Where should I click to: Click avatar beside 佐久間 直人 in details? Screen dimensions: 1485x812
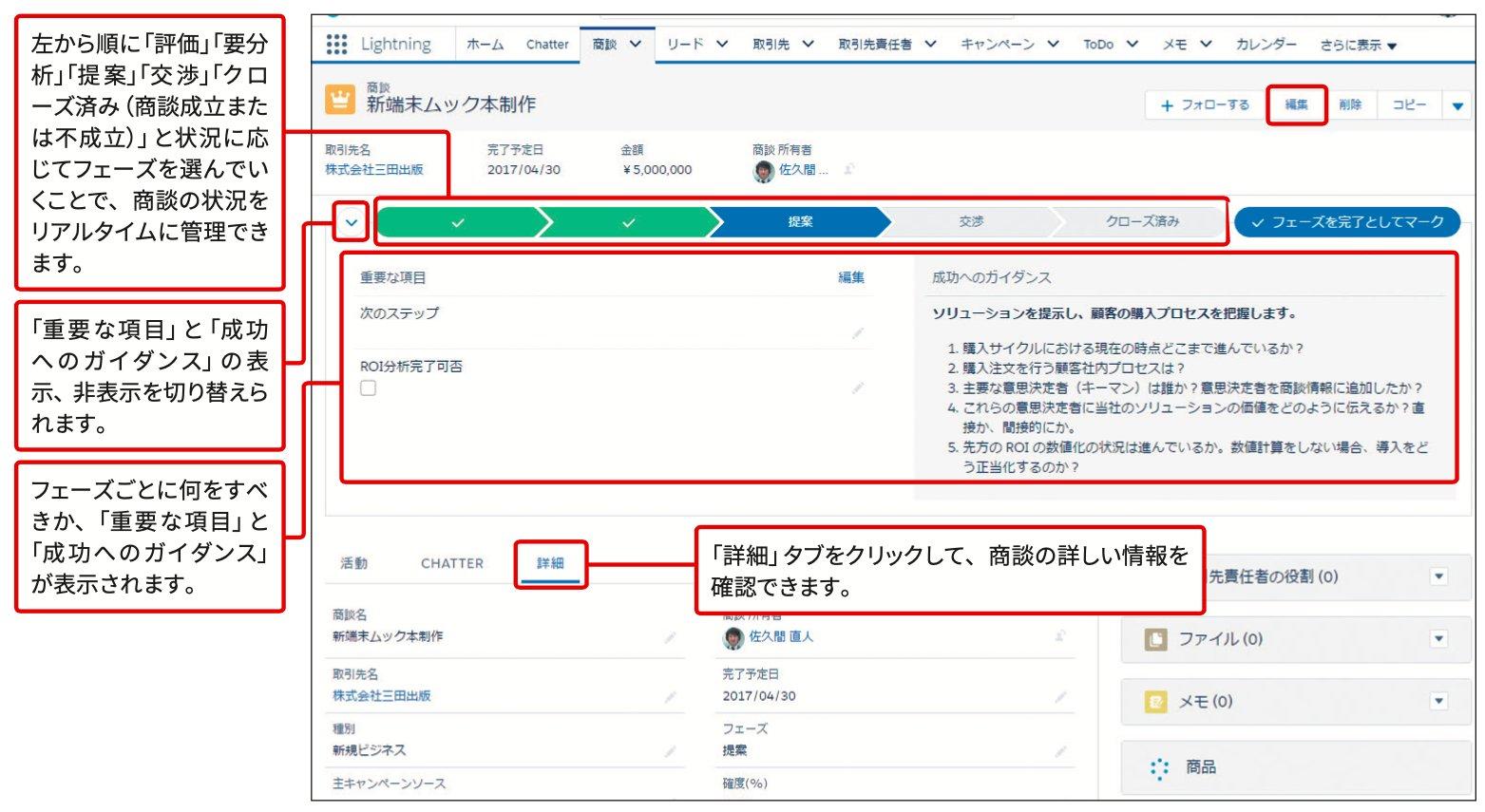coord(733,638)
